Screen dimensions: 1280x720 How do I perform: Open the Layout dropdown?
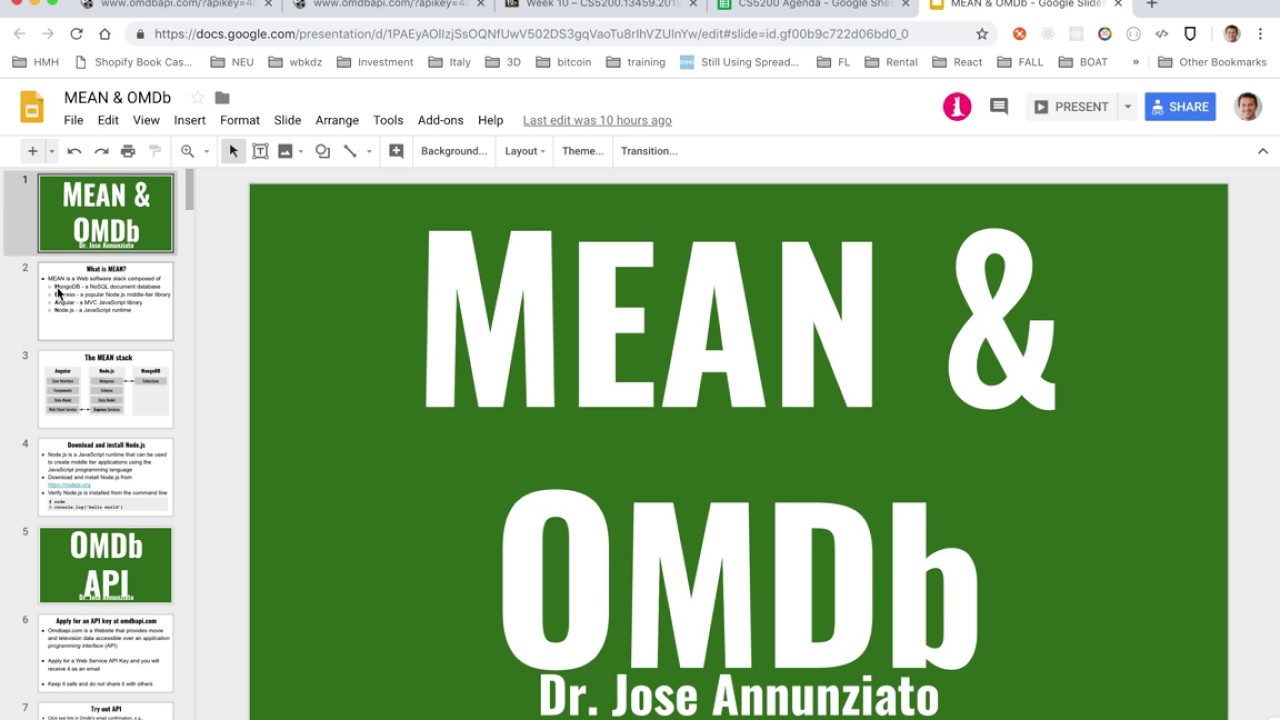525,151
